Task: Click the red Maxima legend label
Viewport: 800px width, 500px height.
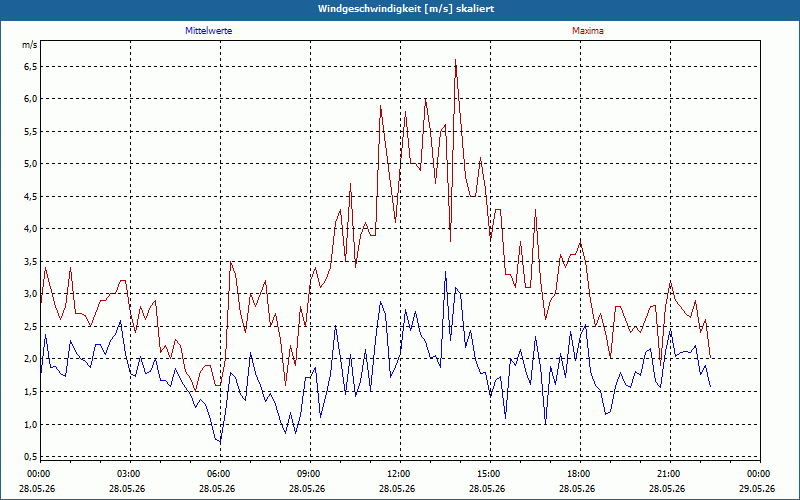Action: tap(588, 31)
